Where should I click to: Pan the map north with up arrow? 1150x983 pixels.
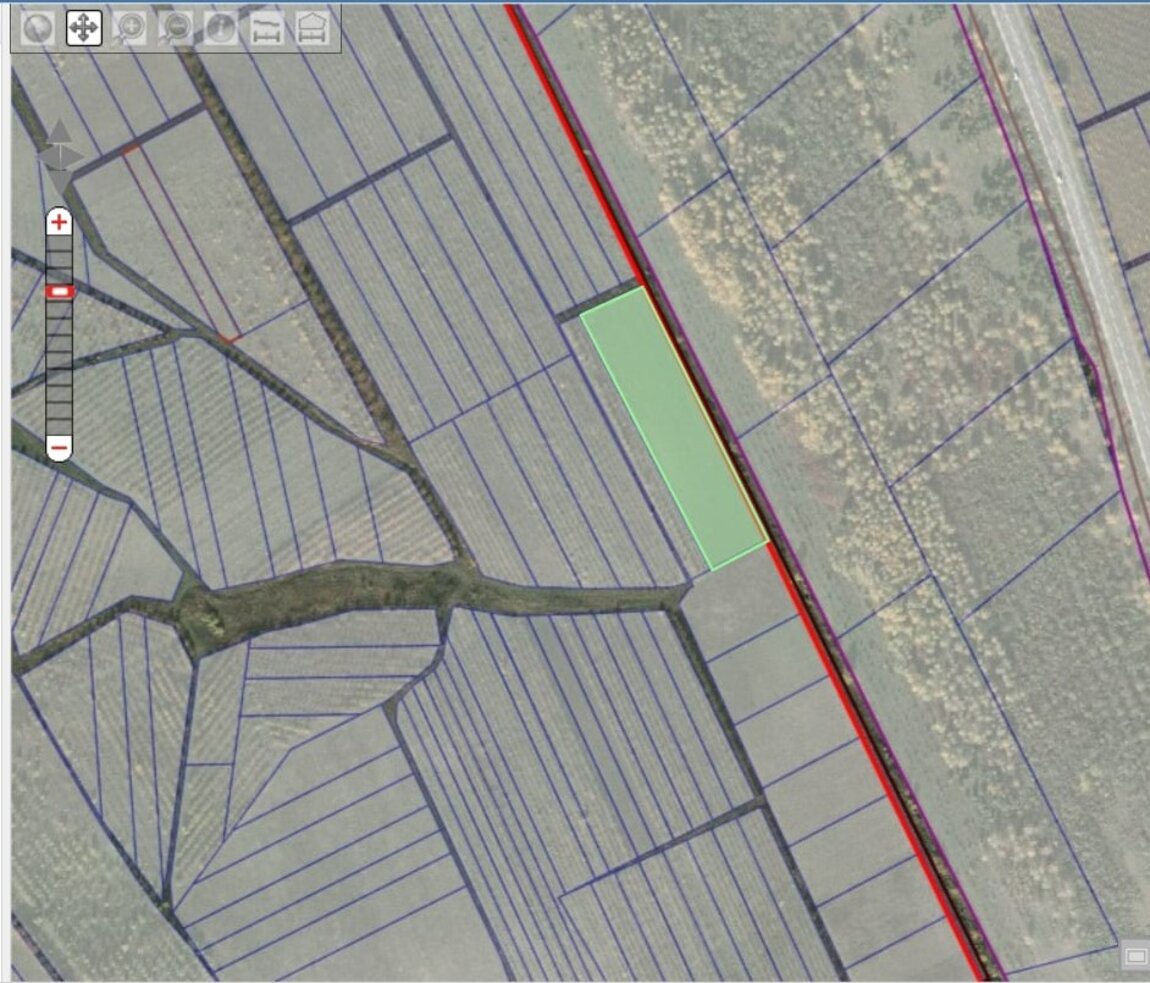(x=60, y=132)
